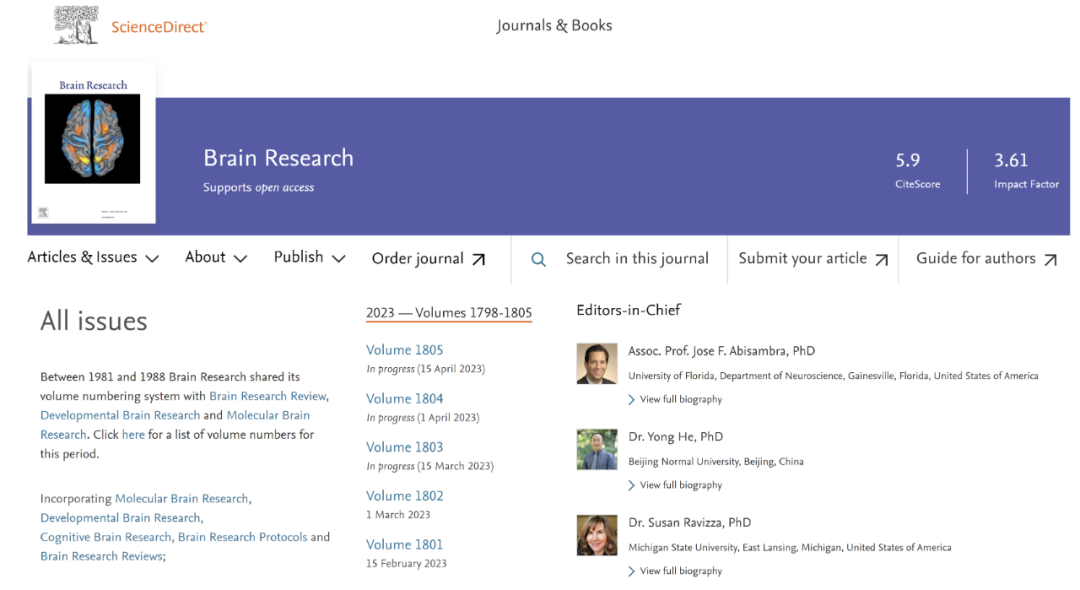Expand the Articles & Issues dropdown

pos(93,257)
